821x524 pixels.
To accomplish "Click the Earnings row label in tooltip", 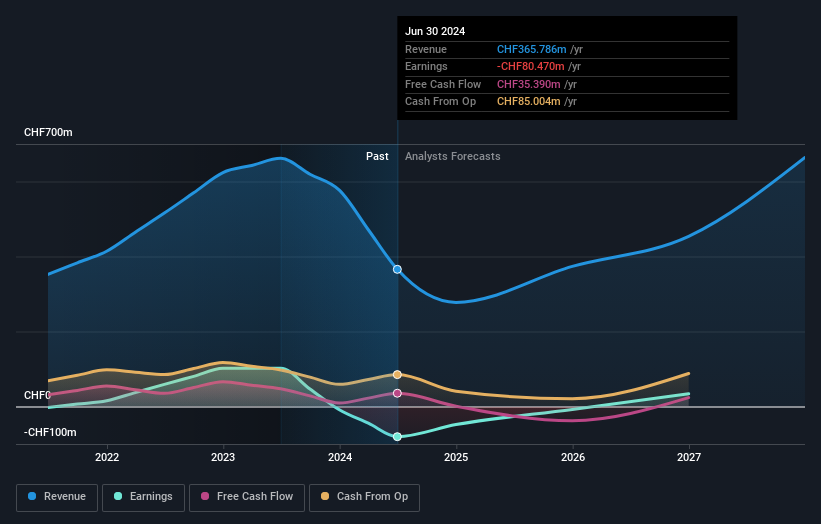I will click(426, 66).
